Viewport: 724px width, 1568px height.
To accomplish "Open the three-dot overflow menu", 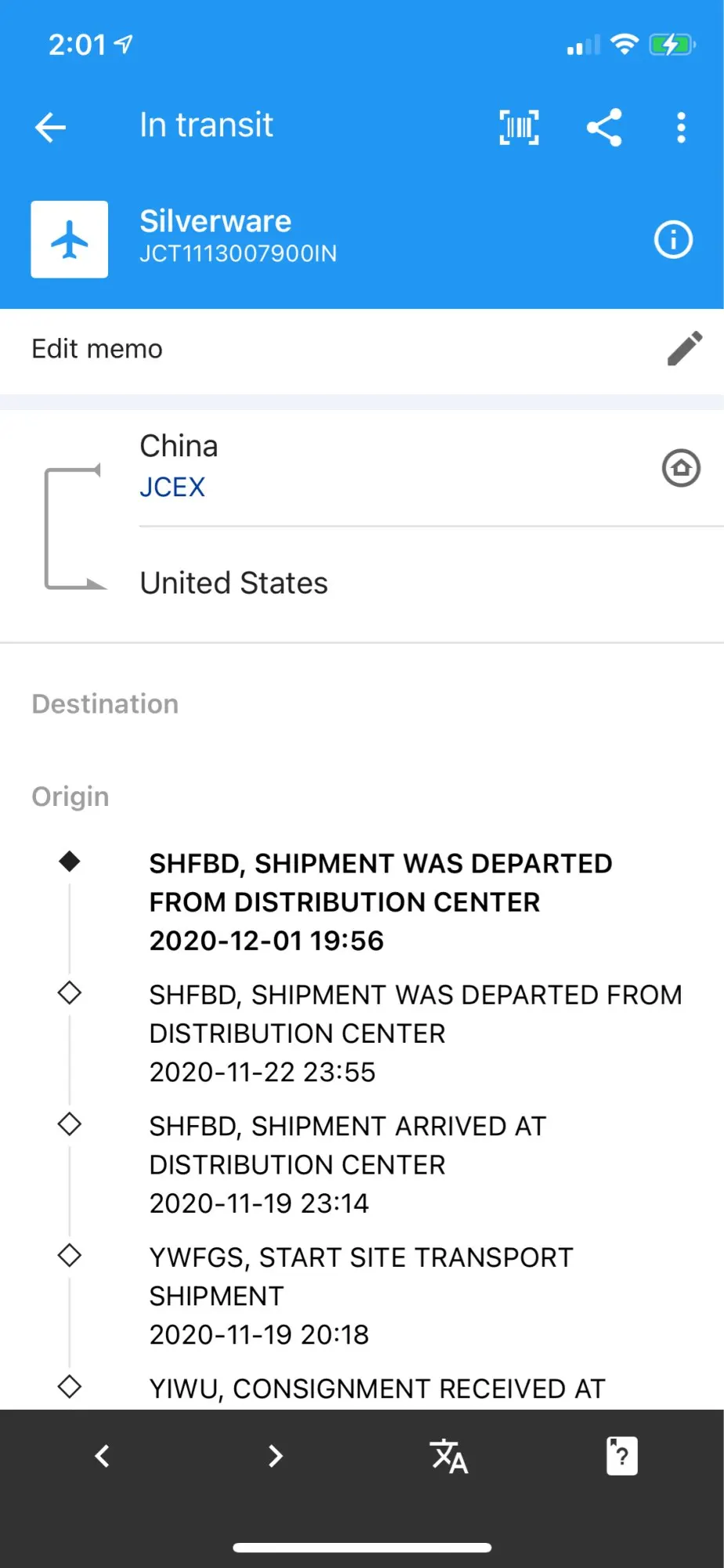I will pyautogui.click(x=681, y=127).
